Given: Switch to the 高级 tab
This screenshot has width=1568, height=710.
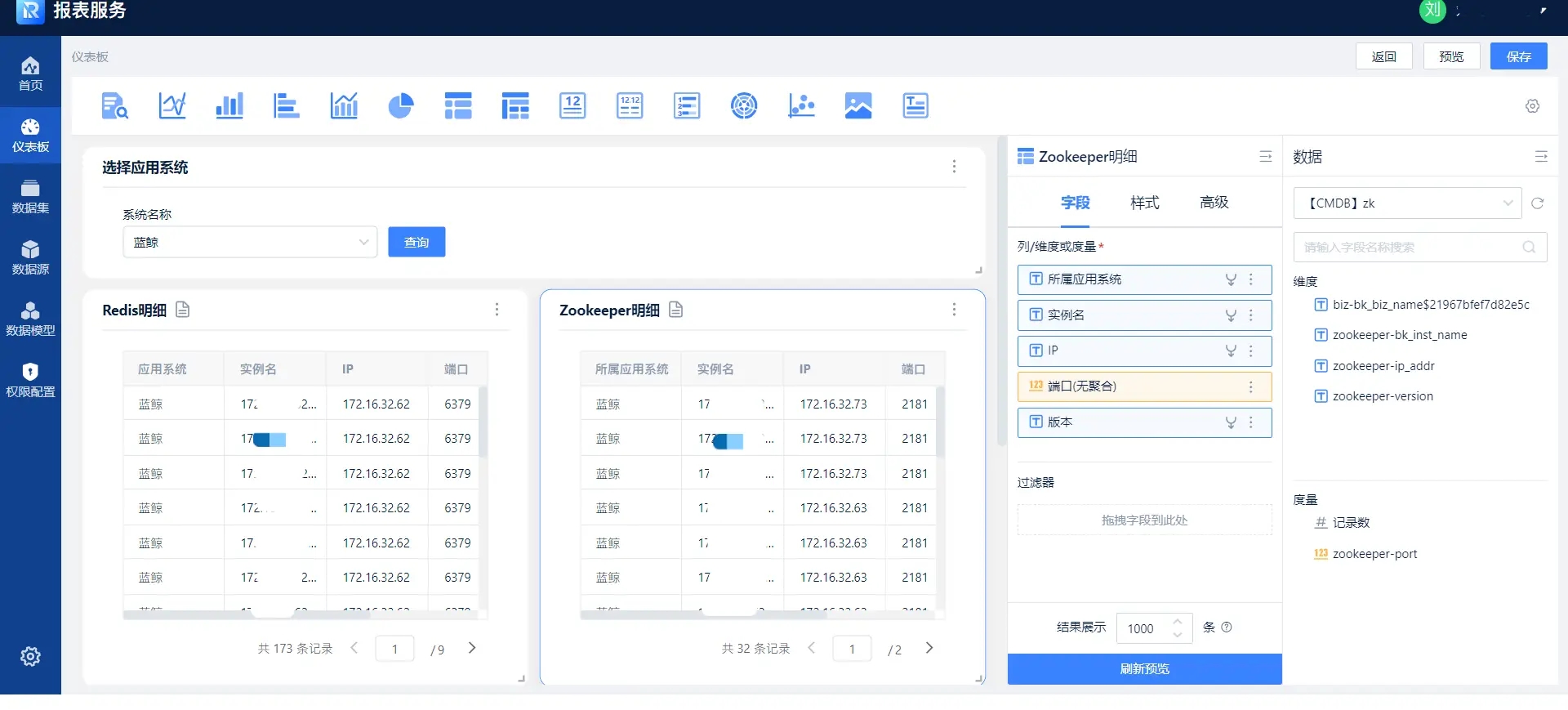Looking at the screenshot, I should [1214, 203].
